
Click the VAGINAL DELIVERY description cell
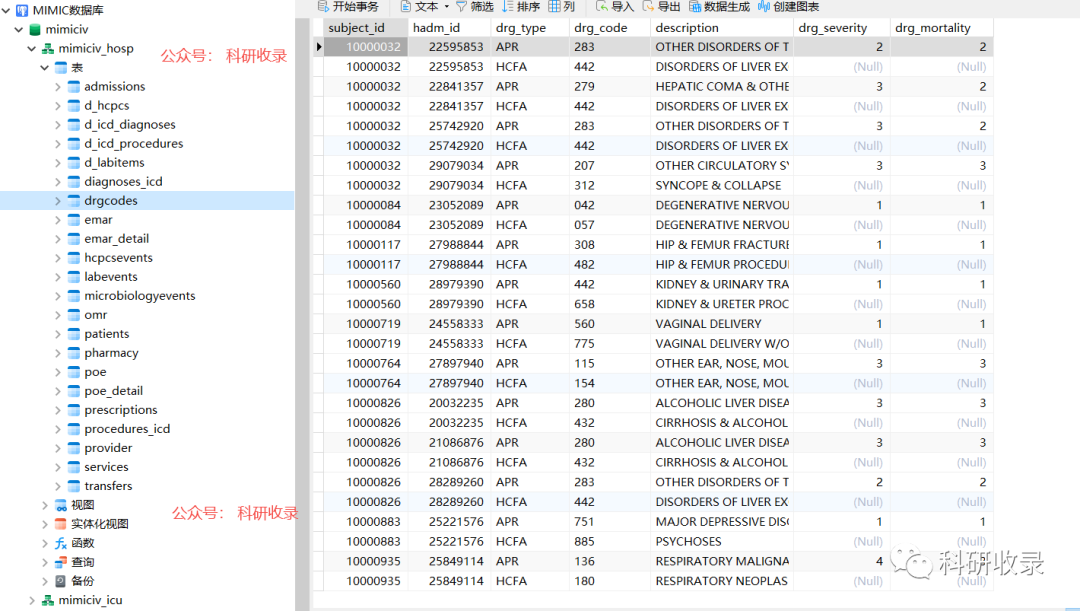click(708, 324)
